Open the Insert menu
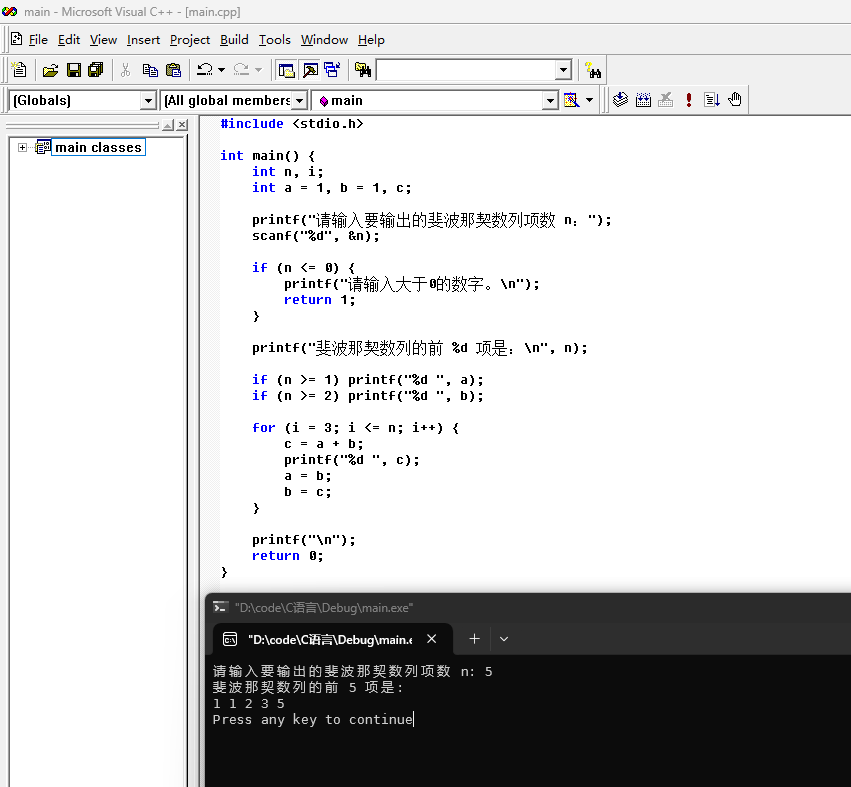 click(143, 40)
